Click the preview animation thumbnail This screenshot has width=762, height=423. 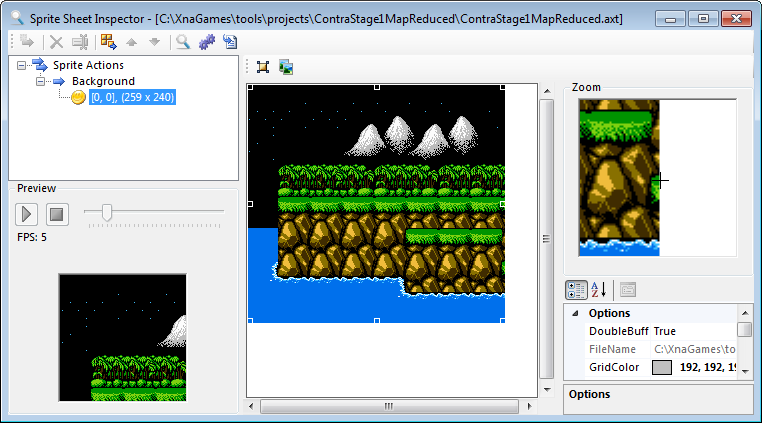pos(122,337)
